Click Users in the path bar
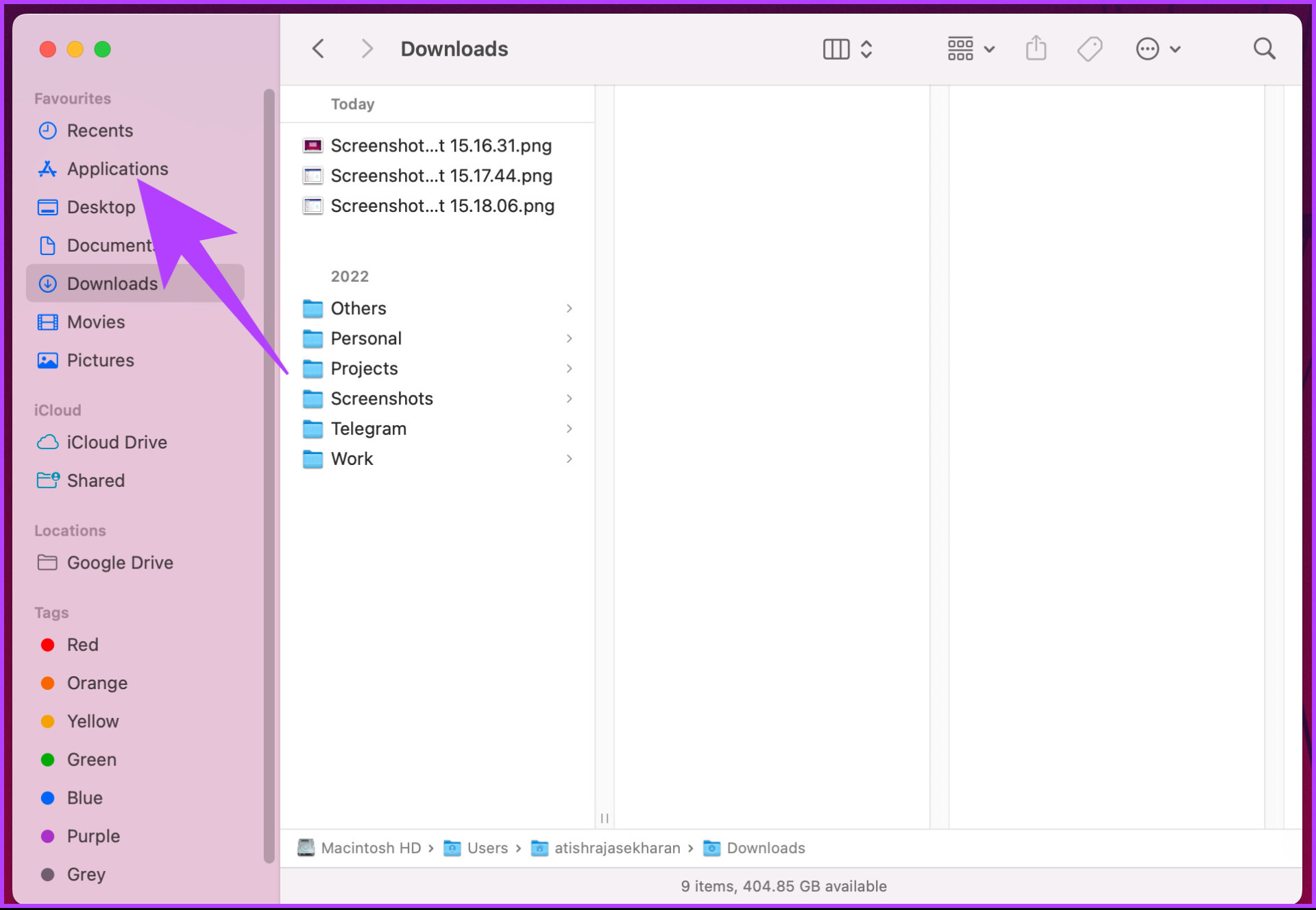 487,848
